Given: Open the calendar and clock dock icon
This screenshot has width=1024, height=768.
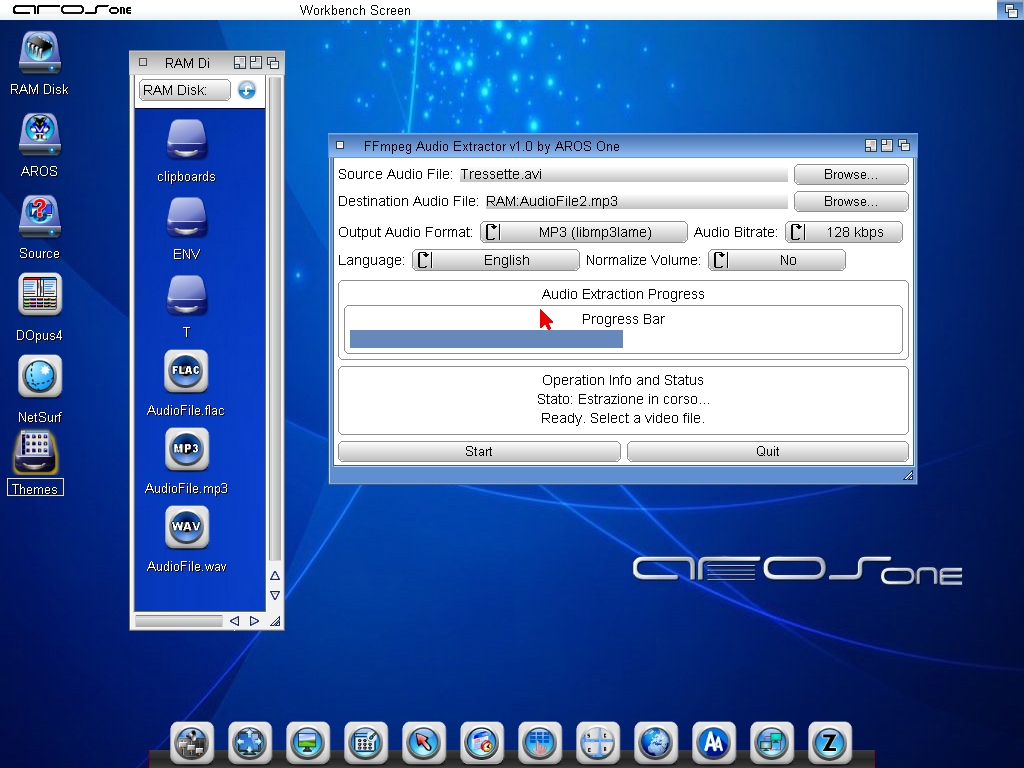Looking at the screenshot, I should tap(482, 743).
